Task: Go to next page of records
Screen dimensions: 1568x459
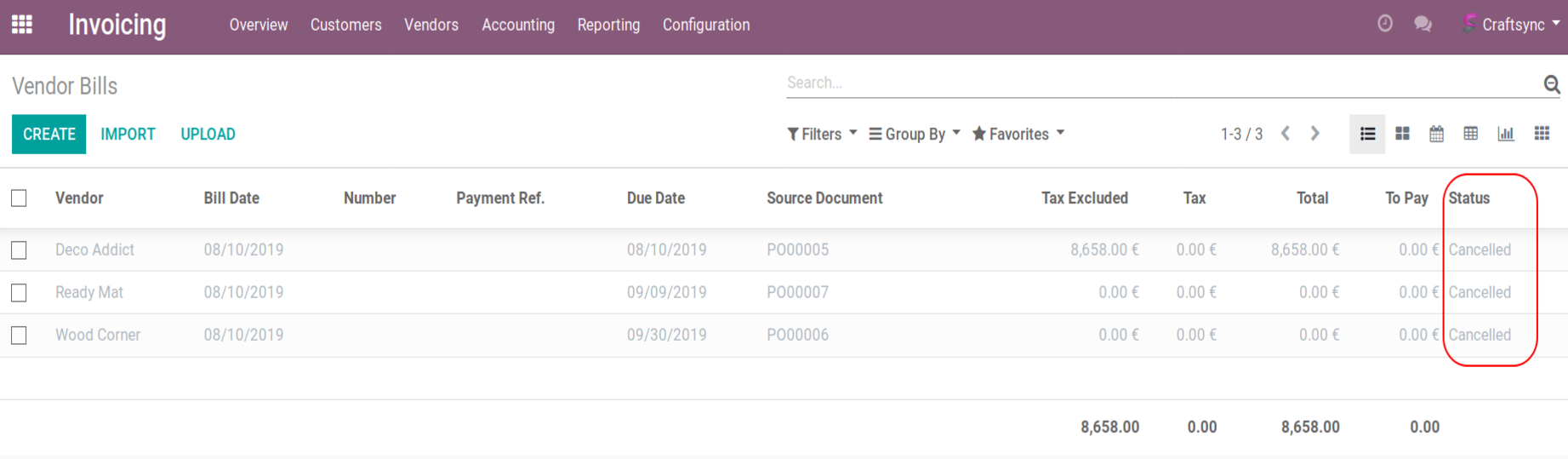Action: (1314, 134)
